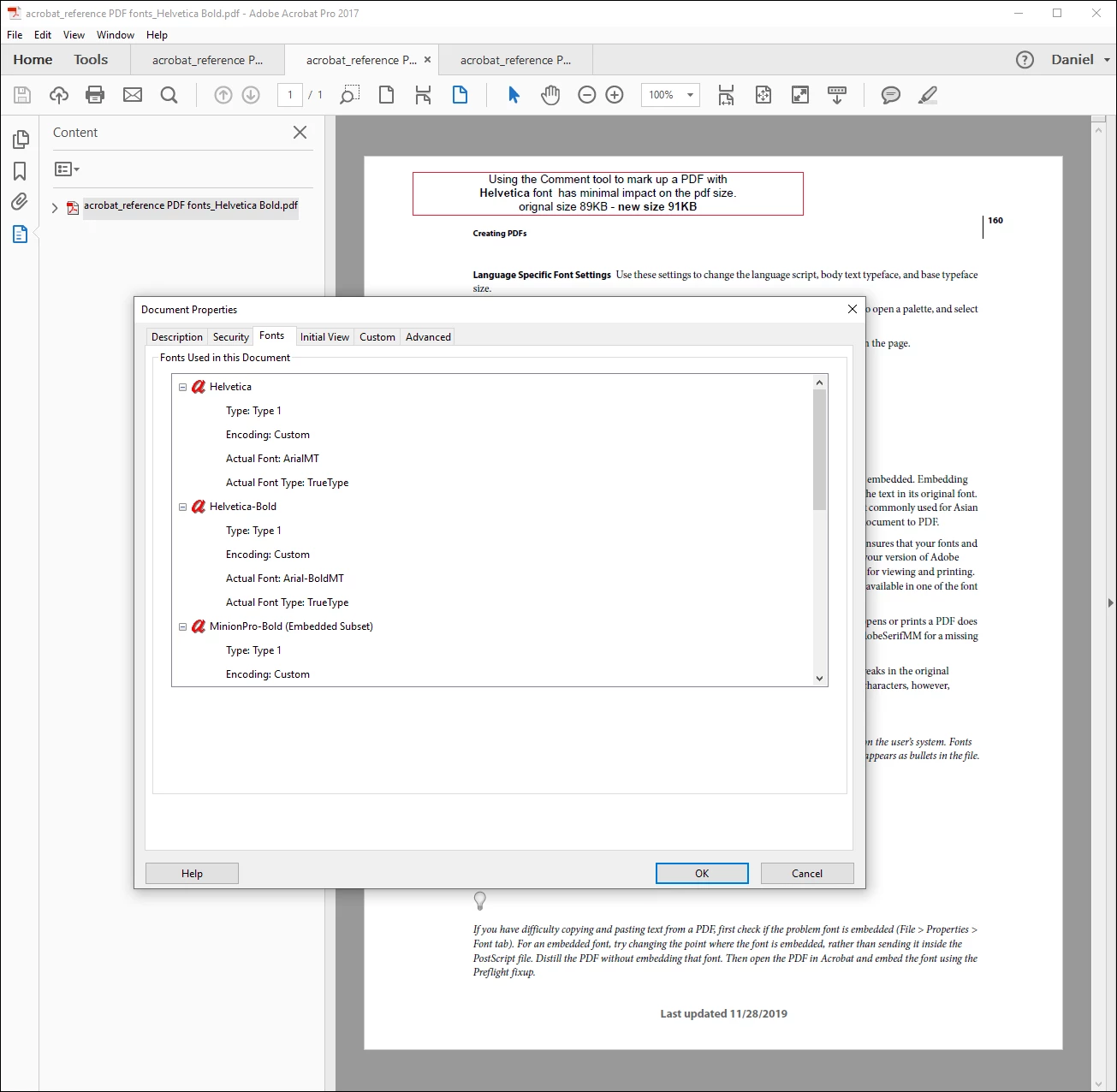The image size is (1117, 1092).
Task: Collapse the Helvetica-Bold font entry
Action: tap(182, 507)
